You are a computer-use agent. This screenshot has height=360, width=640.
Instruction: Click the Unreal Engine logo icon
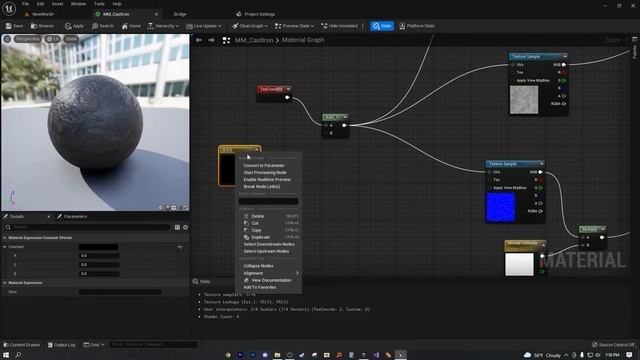[x=9, y=8]
